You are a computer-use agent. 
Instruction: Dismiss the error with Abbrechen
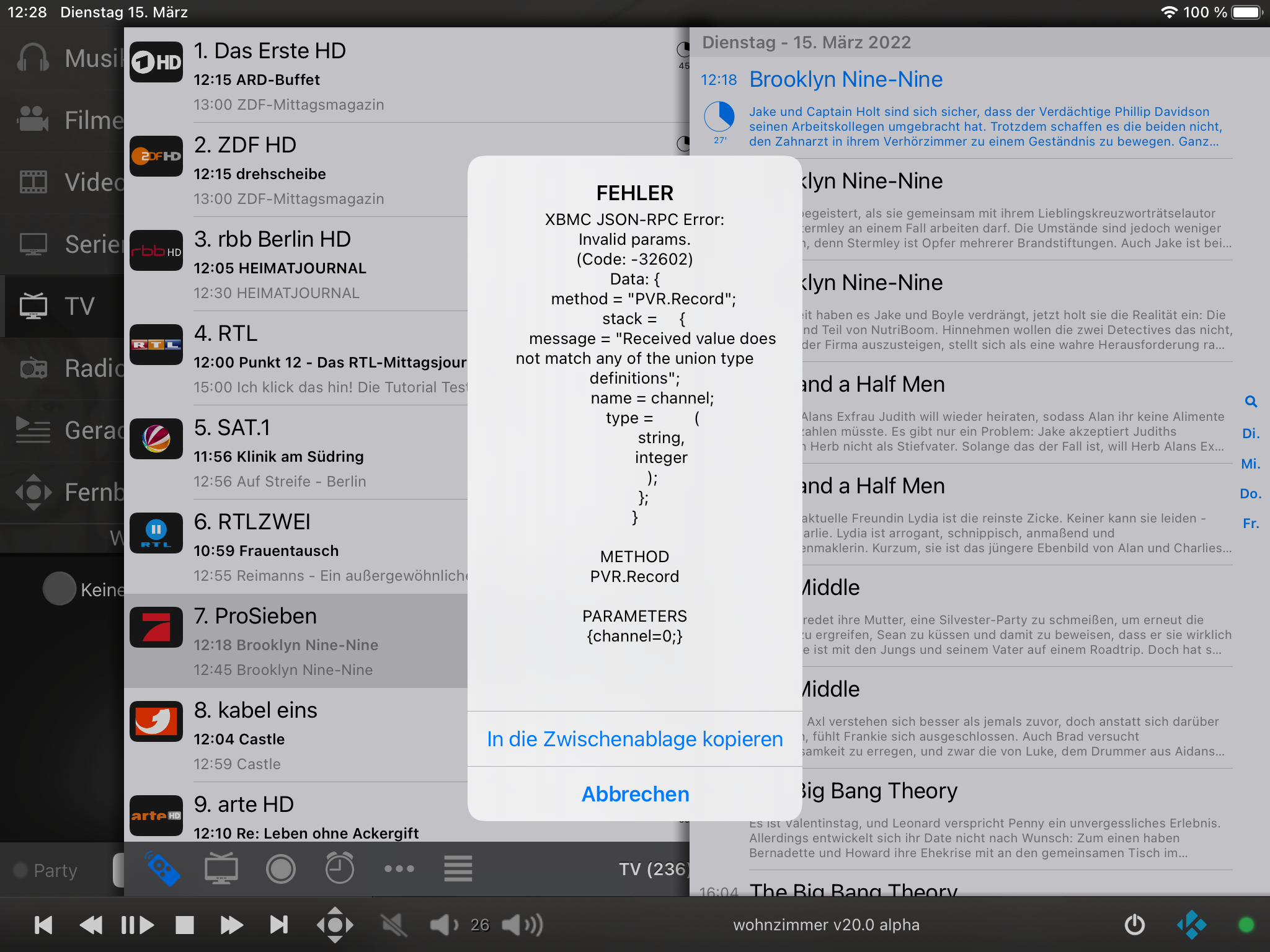pos(634,794)
